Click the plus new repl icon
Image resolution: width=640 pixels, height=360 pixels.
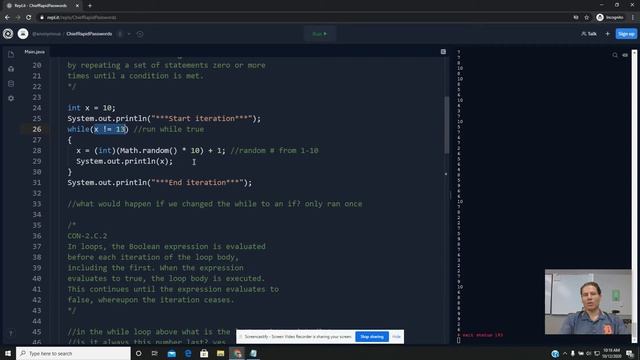click(x=607, y=34)
